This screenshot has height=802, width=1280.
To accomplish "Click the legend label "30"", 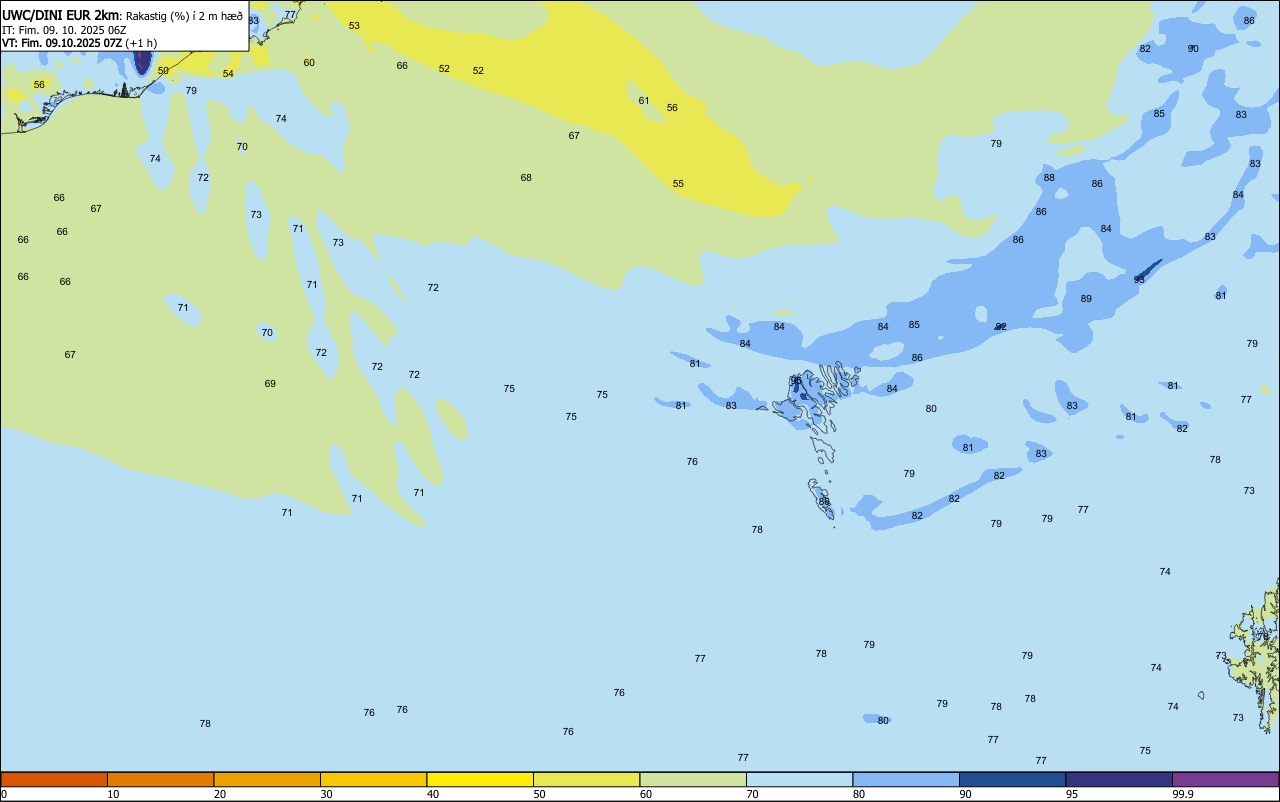I will [327, 794].
